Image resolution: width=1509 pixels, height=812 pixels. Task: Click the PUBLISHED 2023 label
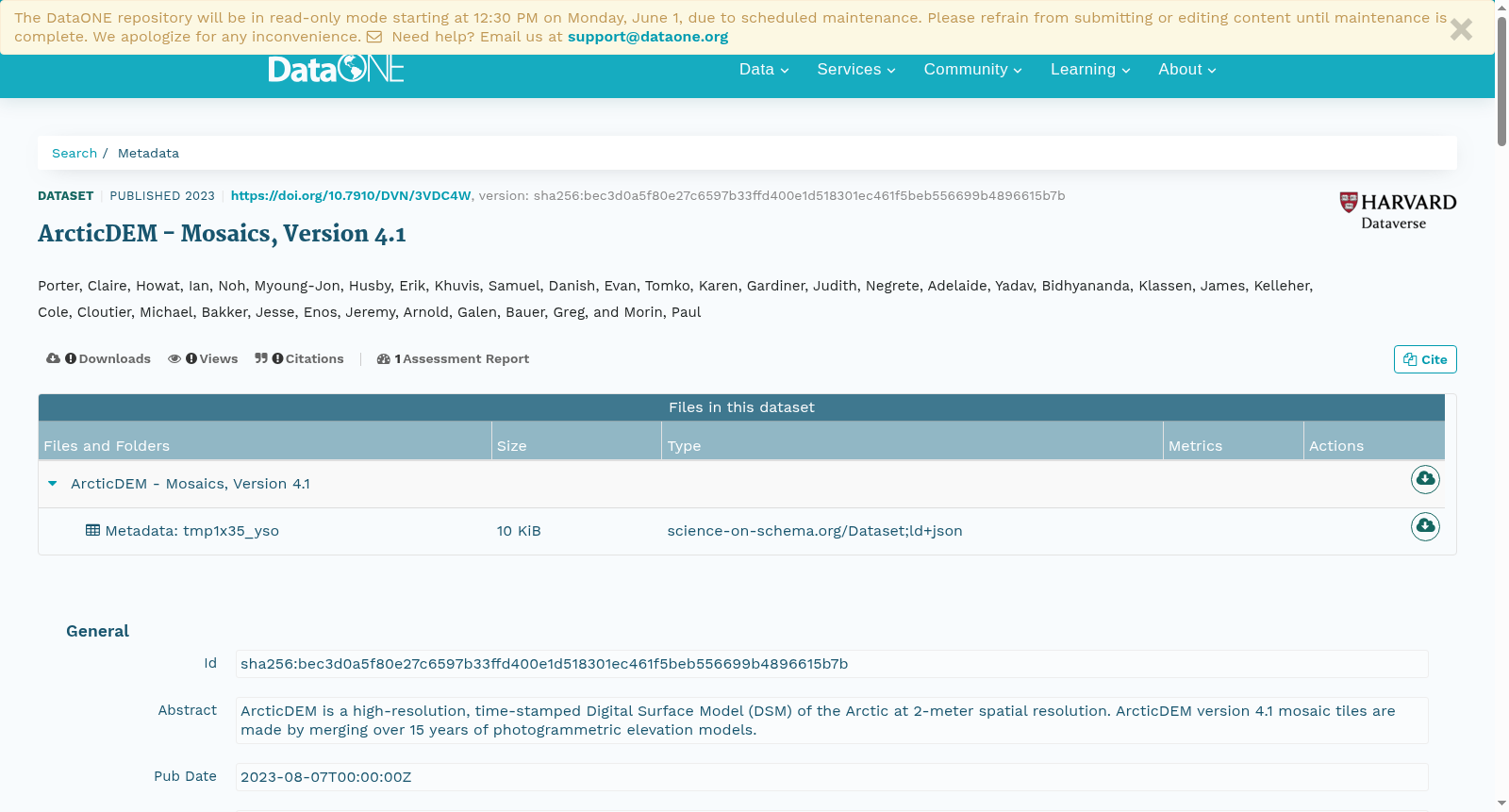click(162, 196)
